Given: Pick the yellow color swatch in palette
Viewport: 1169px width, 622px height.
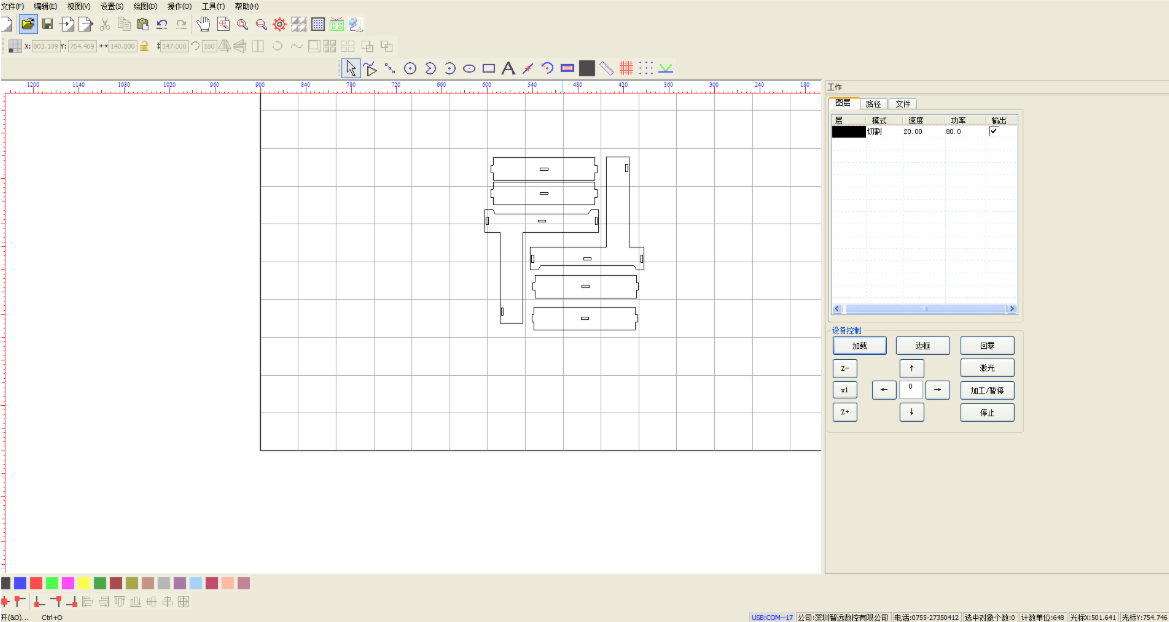Looking at the screenshot, I should pos(84,582).
